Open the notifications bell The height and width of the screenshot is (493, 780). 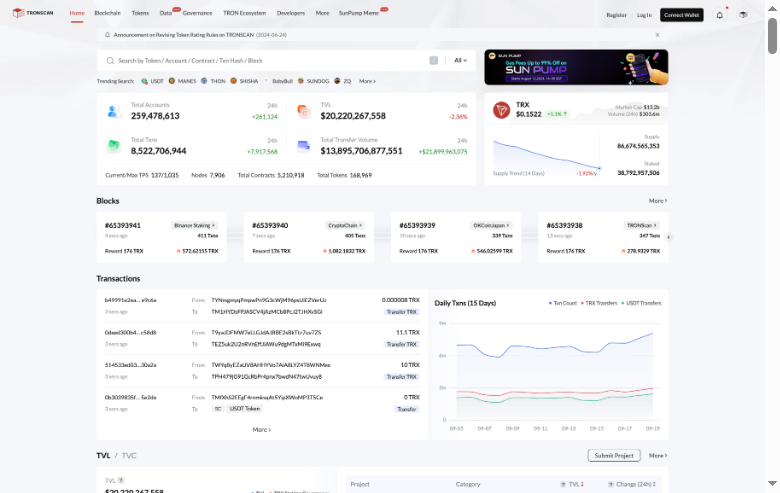[x=719, y=15]
